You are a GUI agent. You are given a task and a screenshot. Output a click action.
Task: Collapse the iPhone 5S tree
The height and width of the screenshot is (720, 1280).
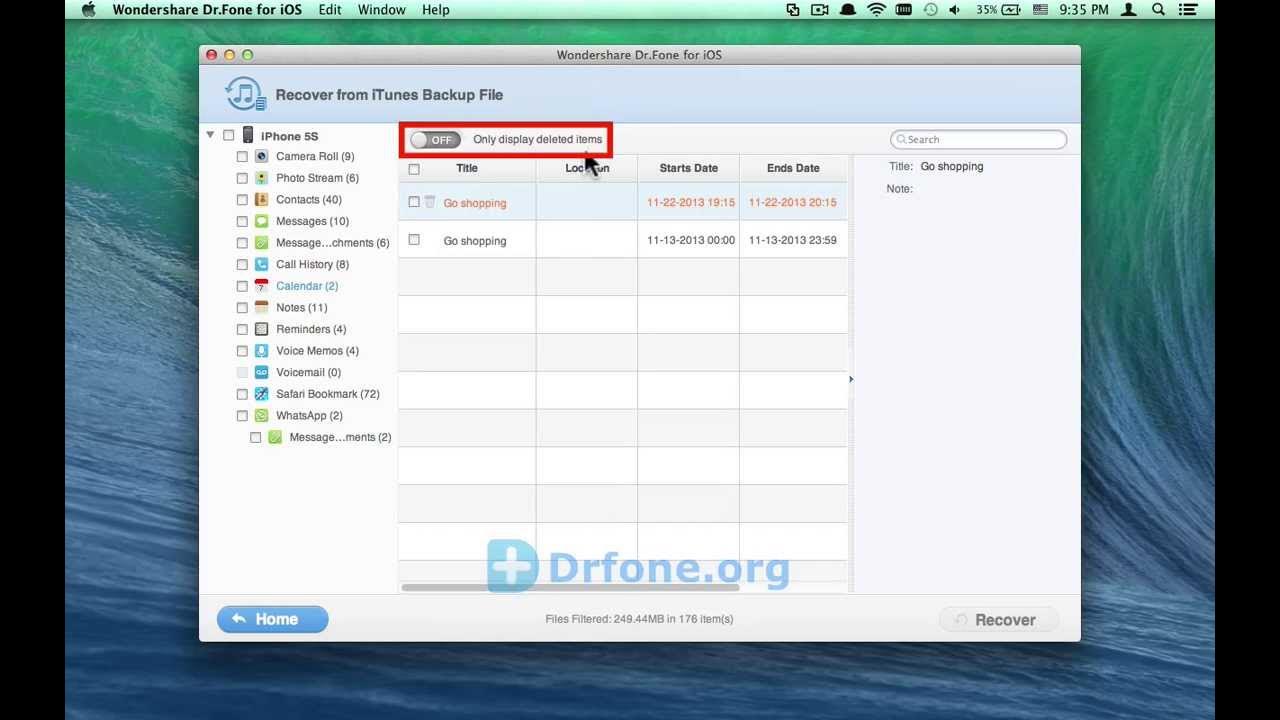click(x=210, y=135)
